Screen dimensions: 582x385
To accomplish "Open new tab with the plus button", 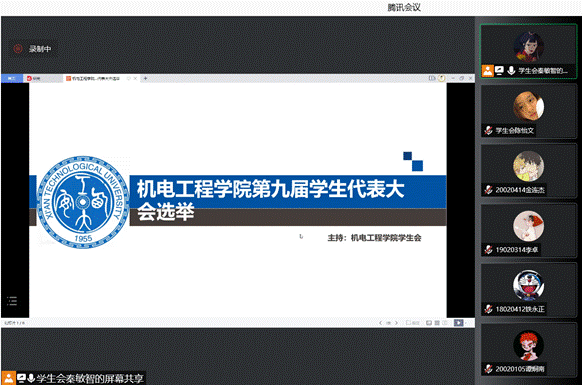I will coord(145,78).
